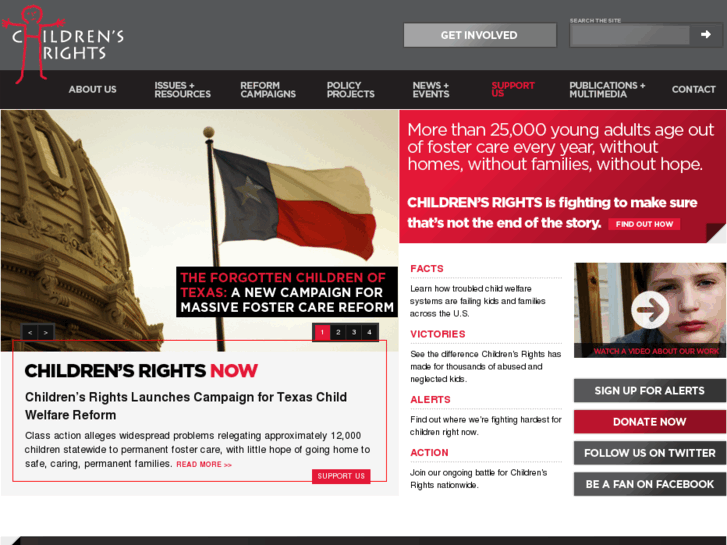Image resolution: width=727 pixels, height=545 pixels.
Task: Click Be A Fan On Facebook button
Action: [x=650, y=484]
